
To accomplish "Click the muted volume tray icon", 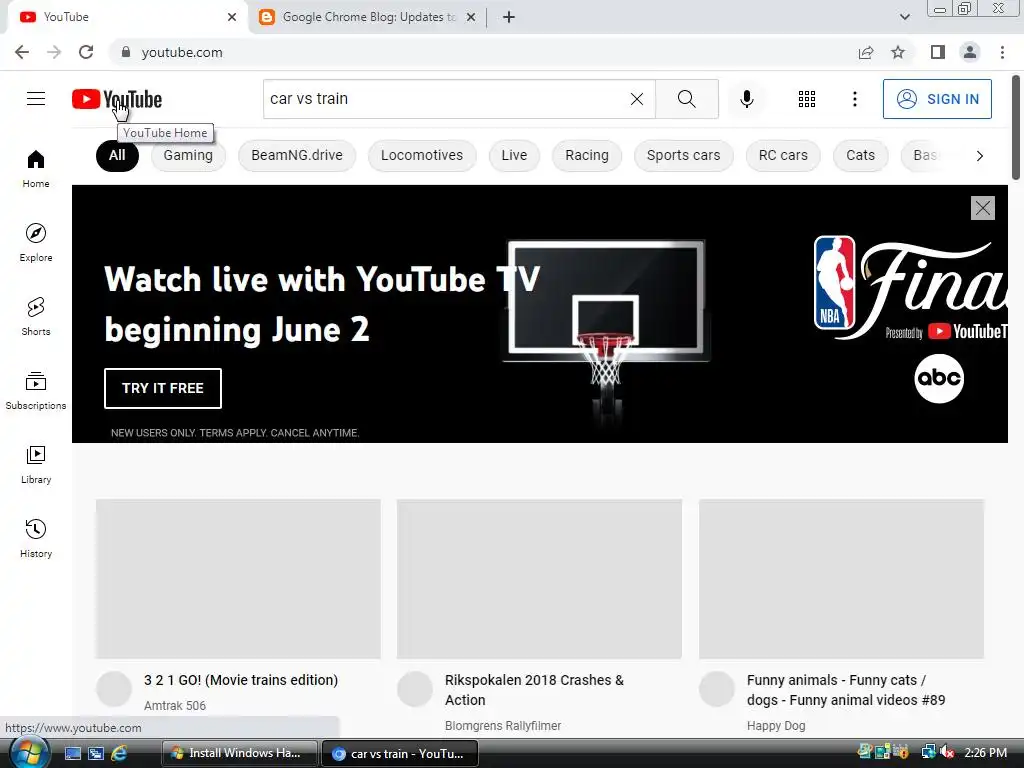I will tap(948, 752).
